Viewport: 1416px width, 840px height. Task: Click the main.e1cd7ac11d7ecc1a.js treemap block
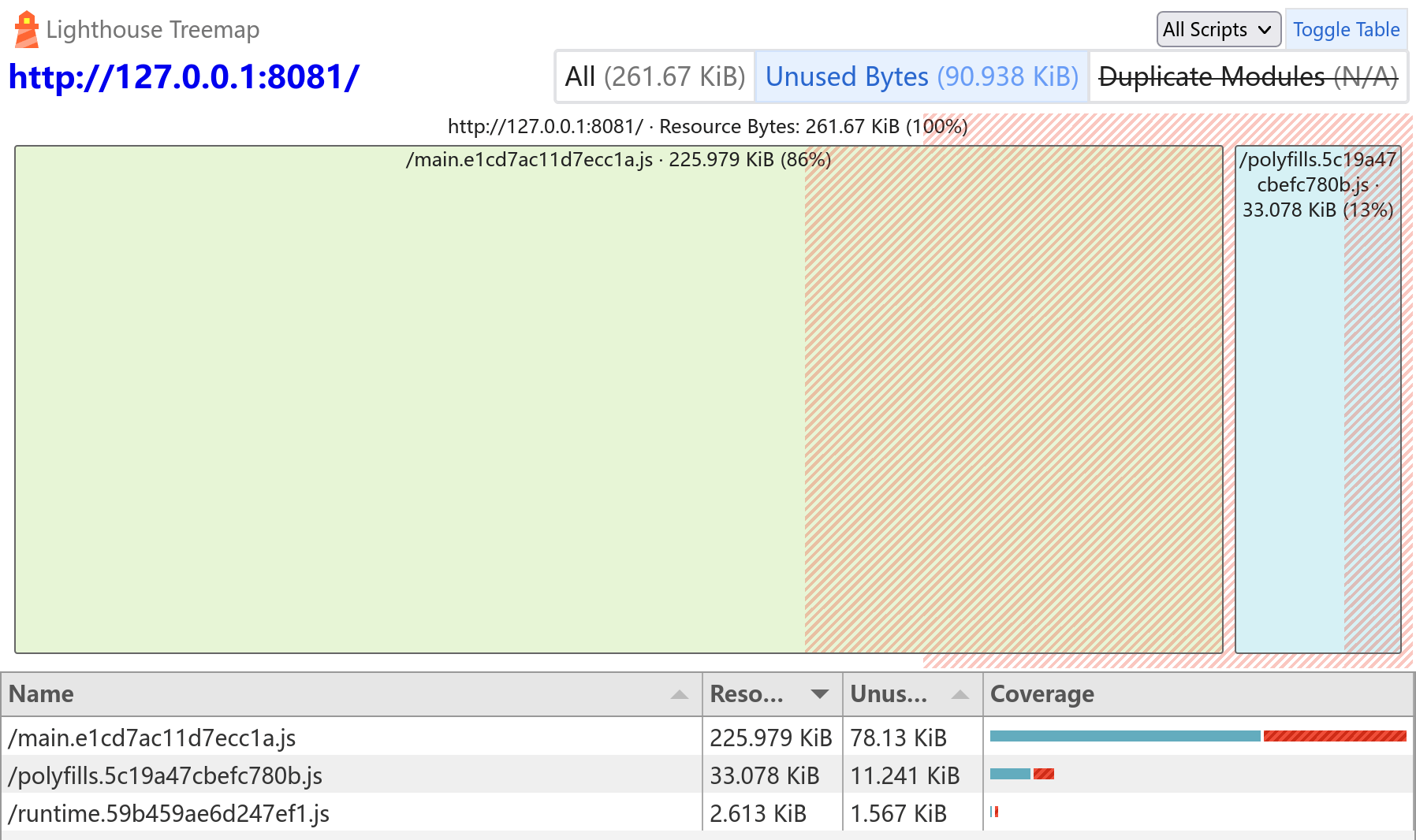pyautogui.click(x=619, y=400)
